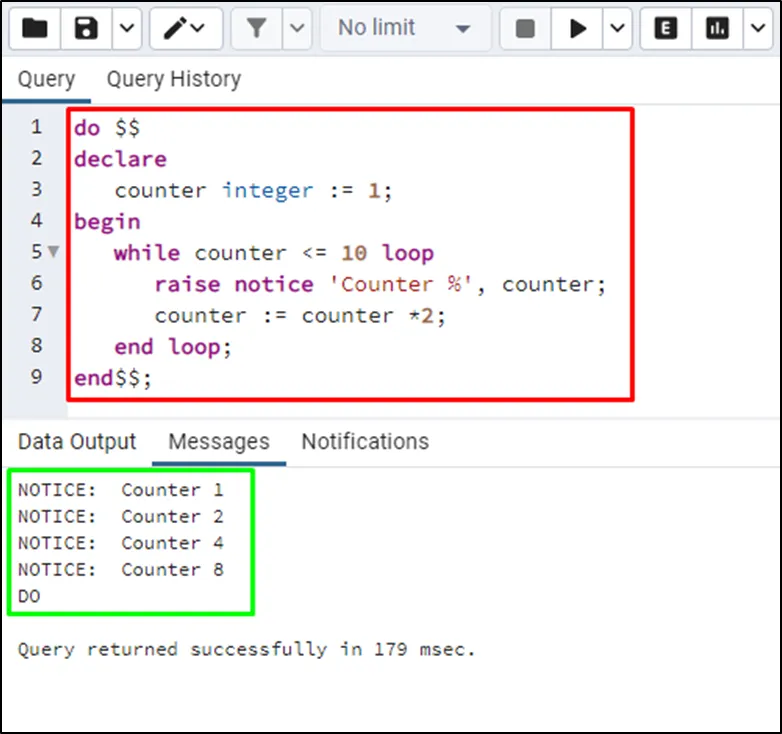Viewport: 782px width, 734px height.
Task: Click the Explain (E) icon
Action: click(664, 29)
